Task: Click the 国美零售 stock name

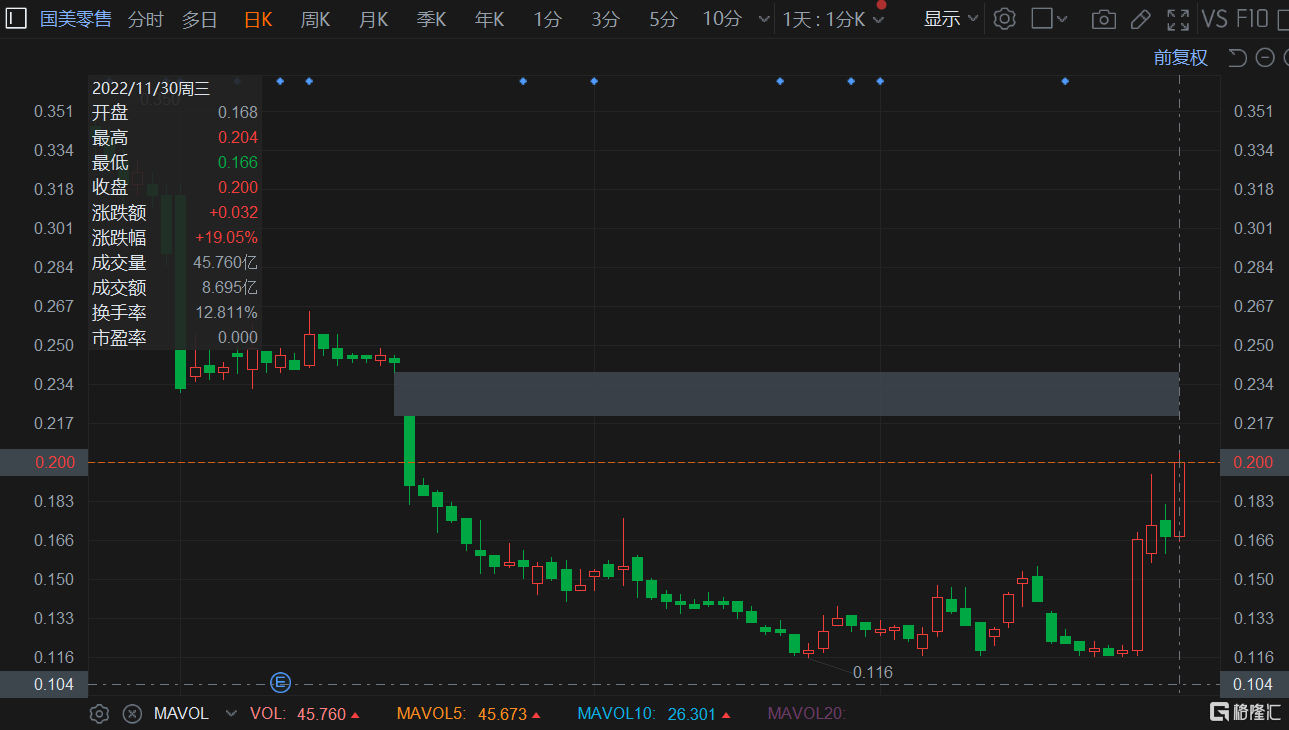Action: tap(75, 19)
